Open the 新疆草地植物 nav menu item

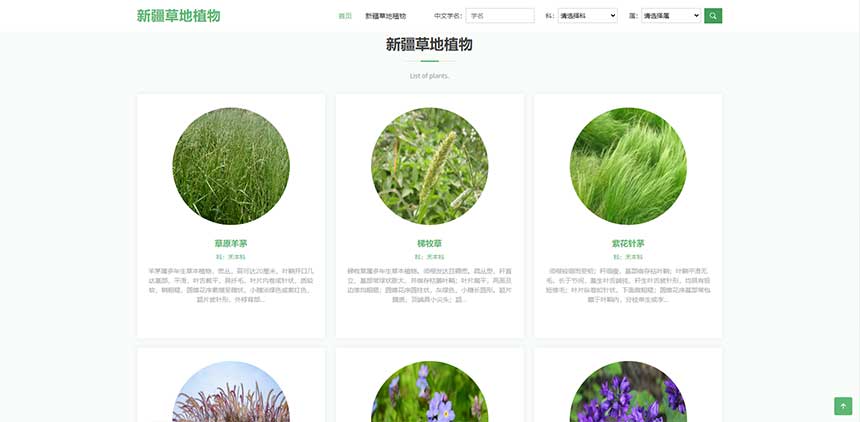(x=386, y=16)
